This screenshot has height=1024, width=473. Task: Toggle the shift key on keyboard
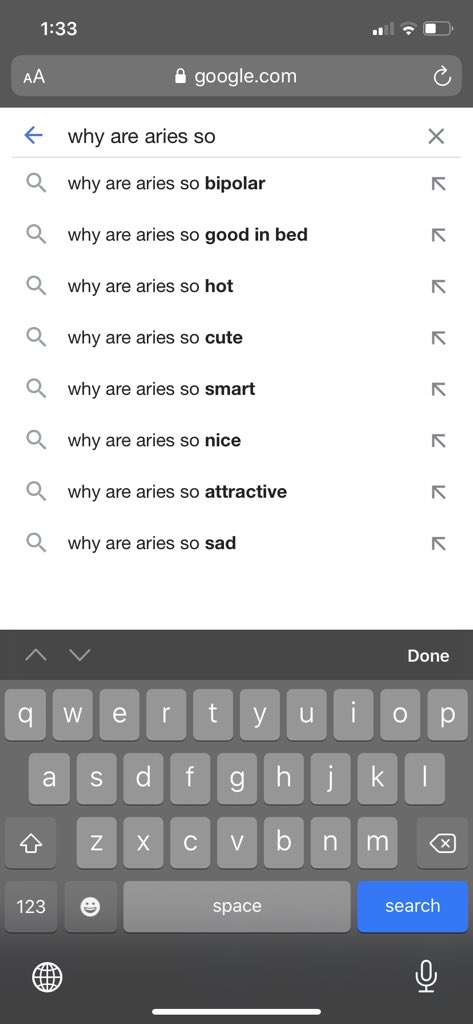tap(30, 843)
